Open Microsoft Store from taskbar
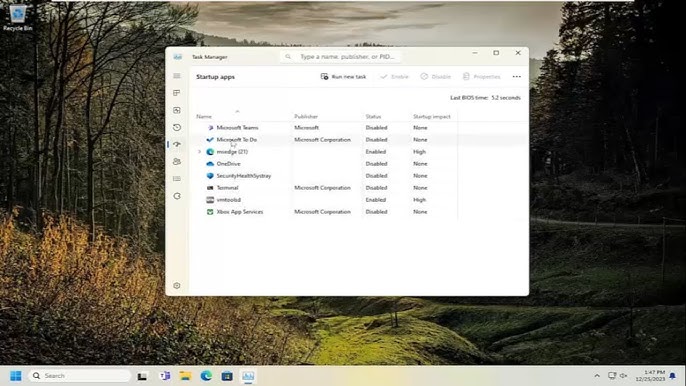The width and height of the screenshot is (686, 386). 227,376
